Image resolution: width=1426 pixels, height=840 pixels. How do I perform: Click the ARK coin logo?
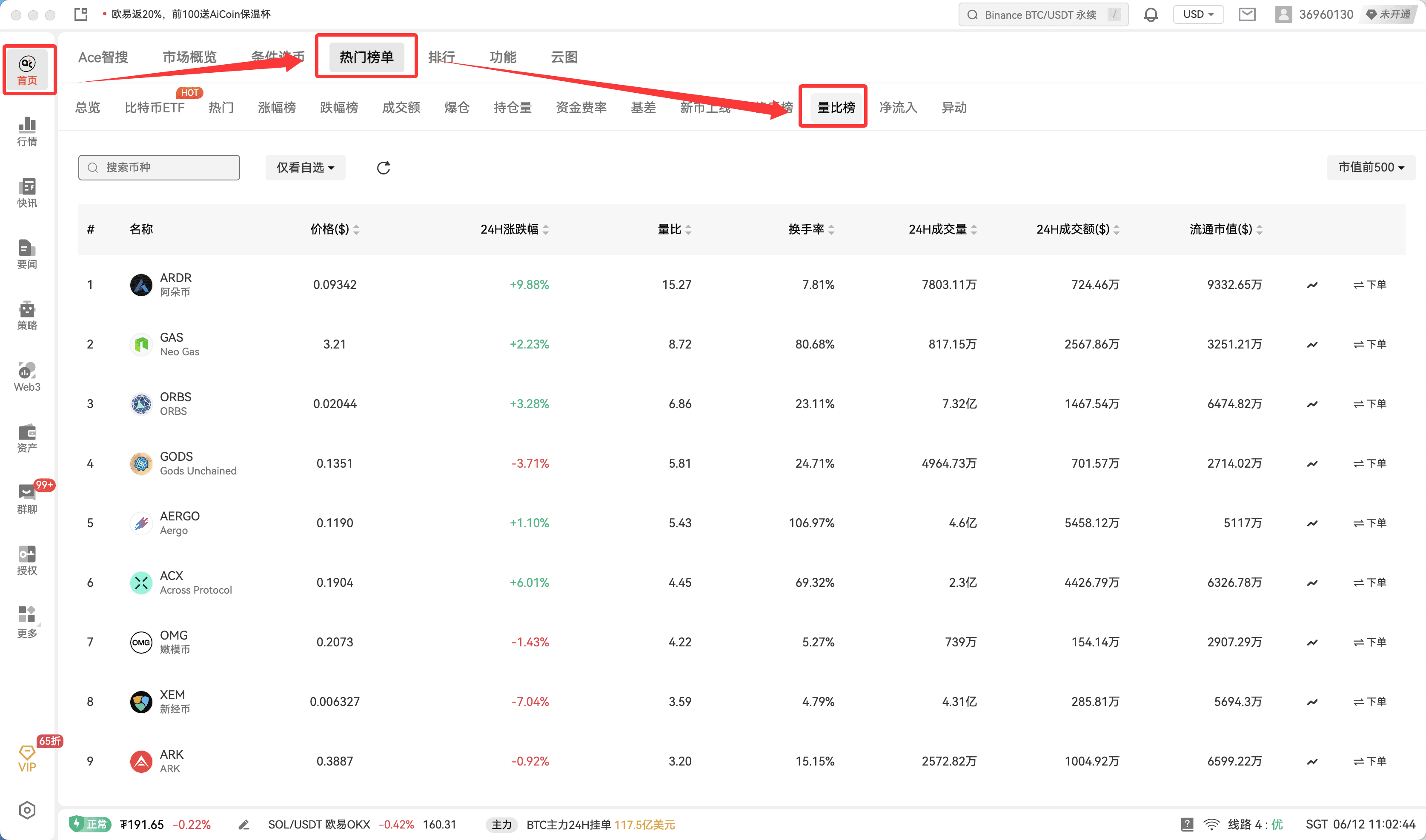point(141,761)
